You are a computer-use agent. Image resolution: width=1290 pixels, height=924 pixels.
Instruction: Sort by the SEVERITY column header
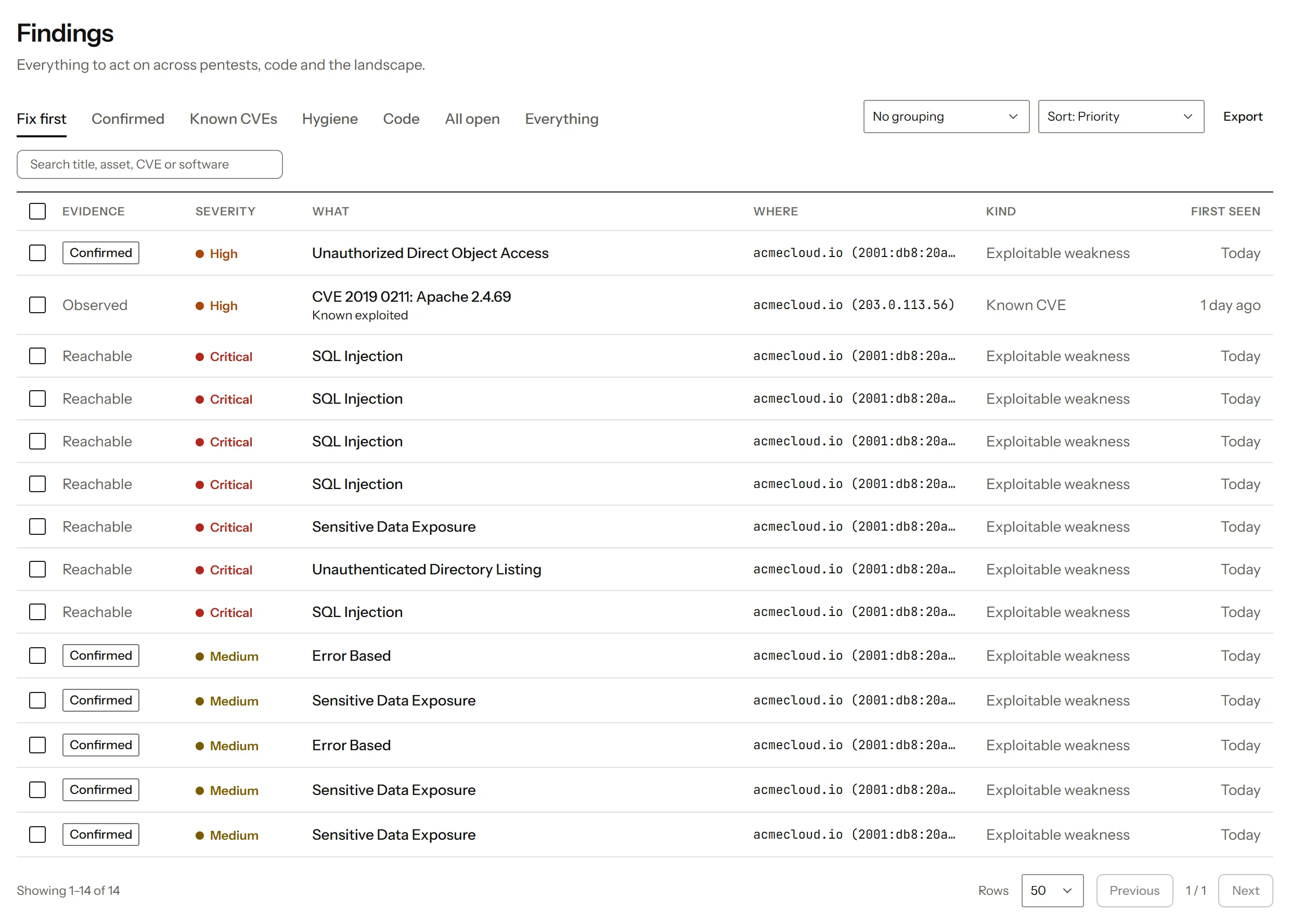[x=225, y=211]
